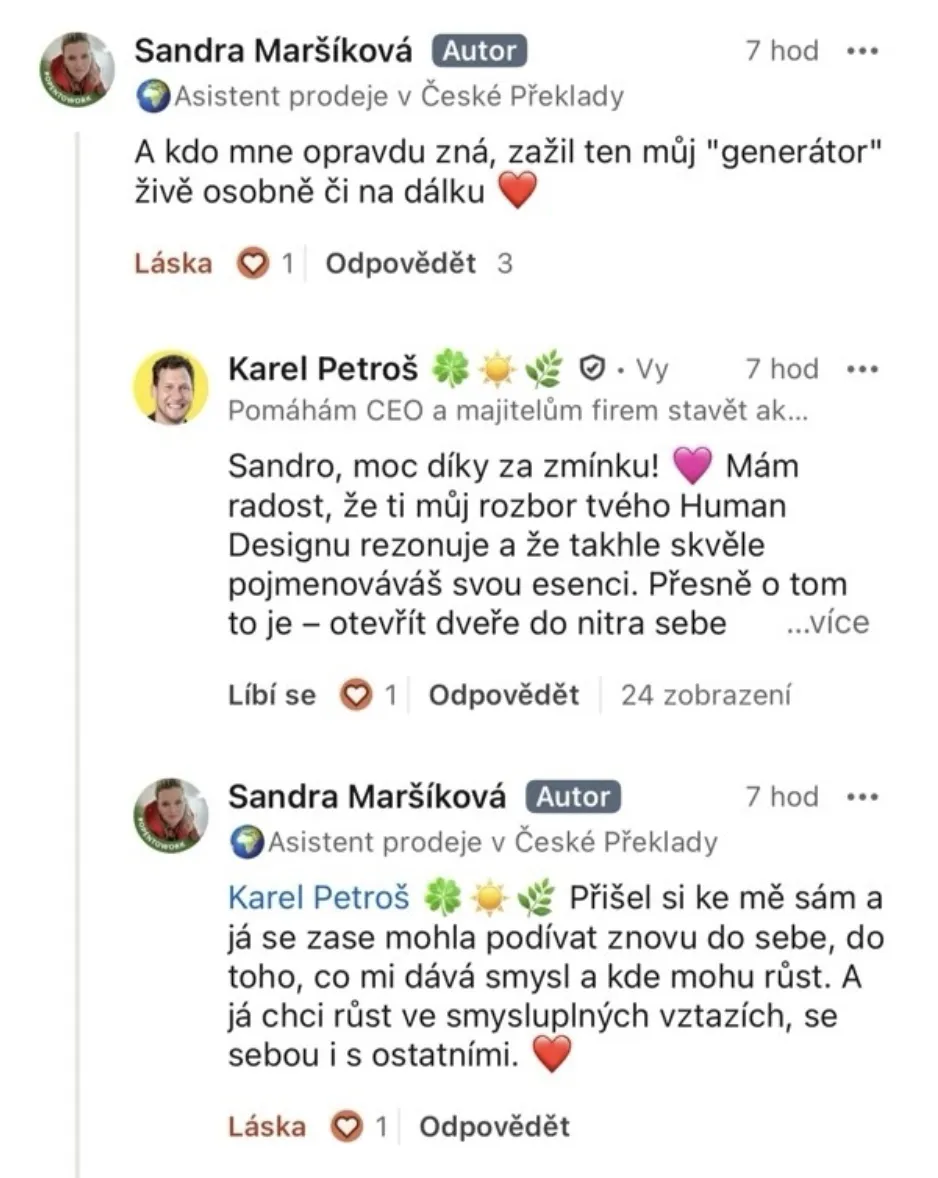Click globe icon beside top Asistent prodeje

pos(154,97)
